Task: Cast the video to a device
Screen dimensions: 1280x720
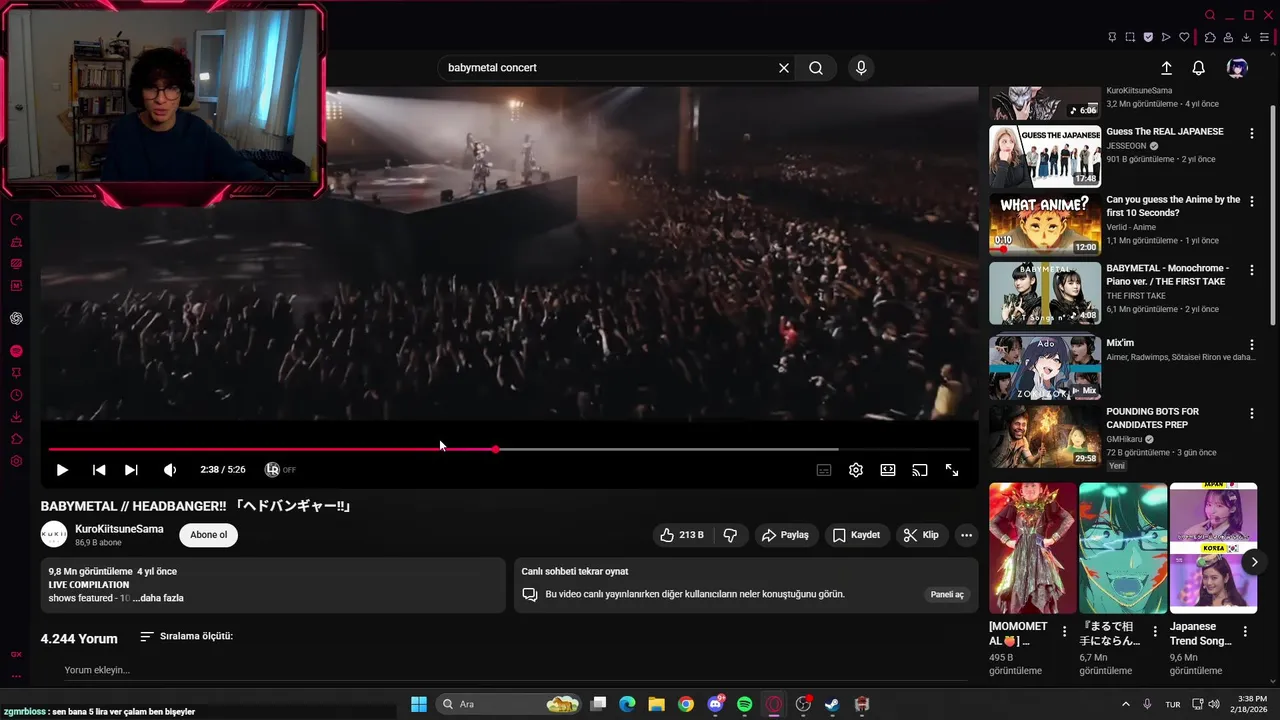Action: pyautogui.click(x=920, y=470)
